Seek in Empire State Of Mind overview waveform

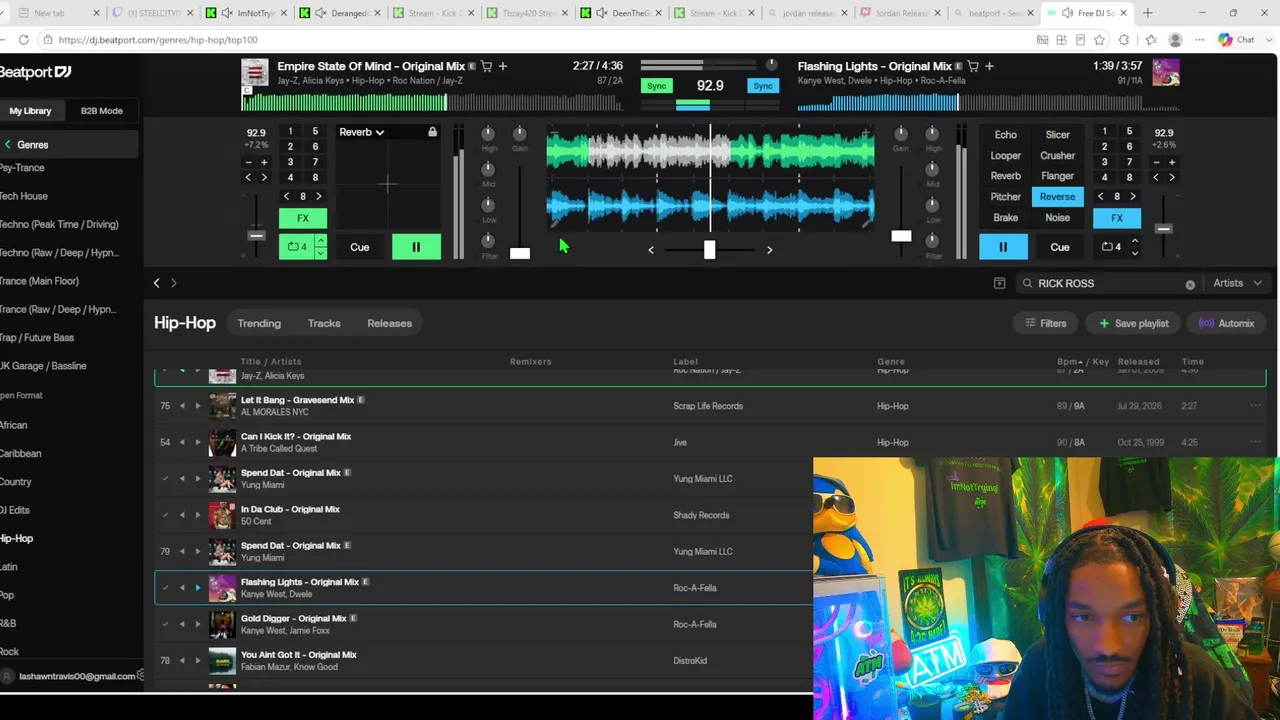[432, 102]
